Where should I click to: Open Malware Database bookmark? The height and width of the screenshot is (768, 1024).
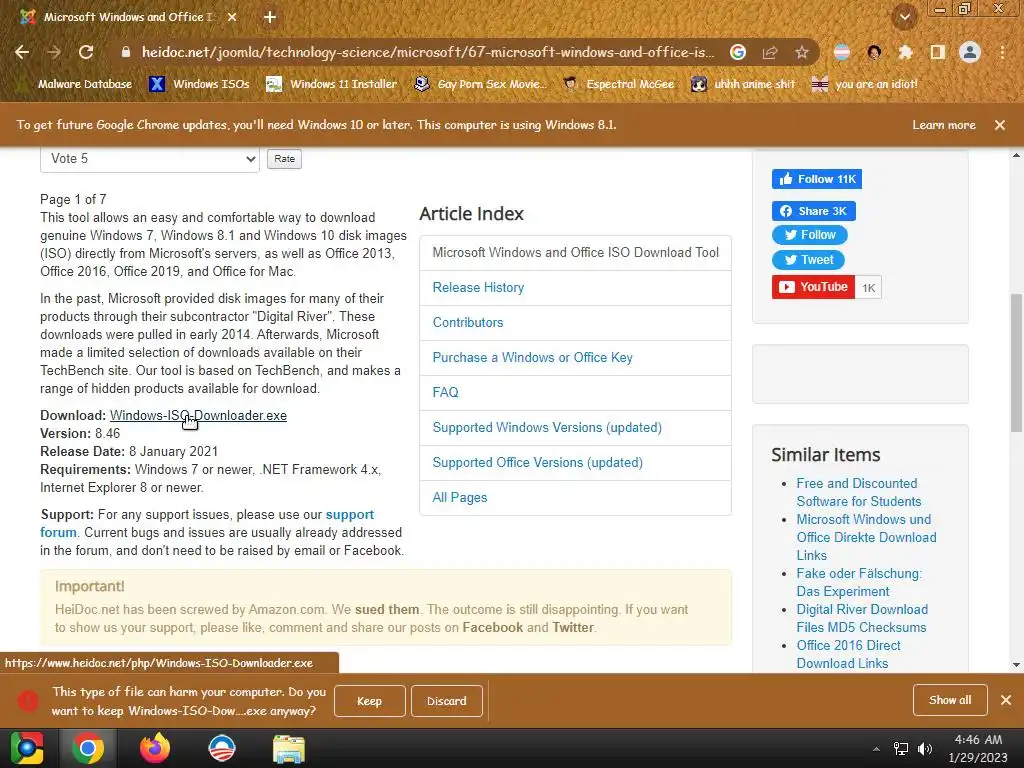point(76,84)
